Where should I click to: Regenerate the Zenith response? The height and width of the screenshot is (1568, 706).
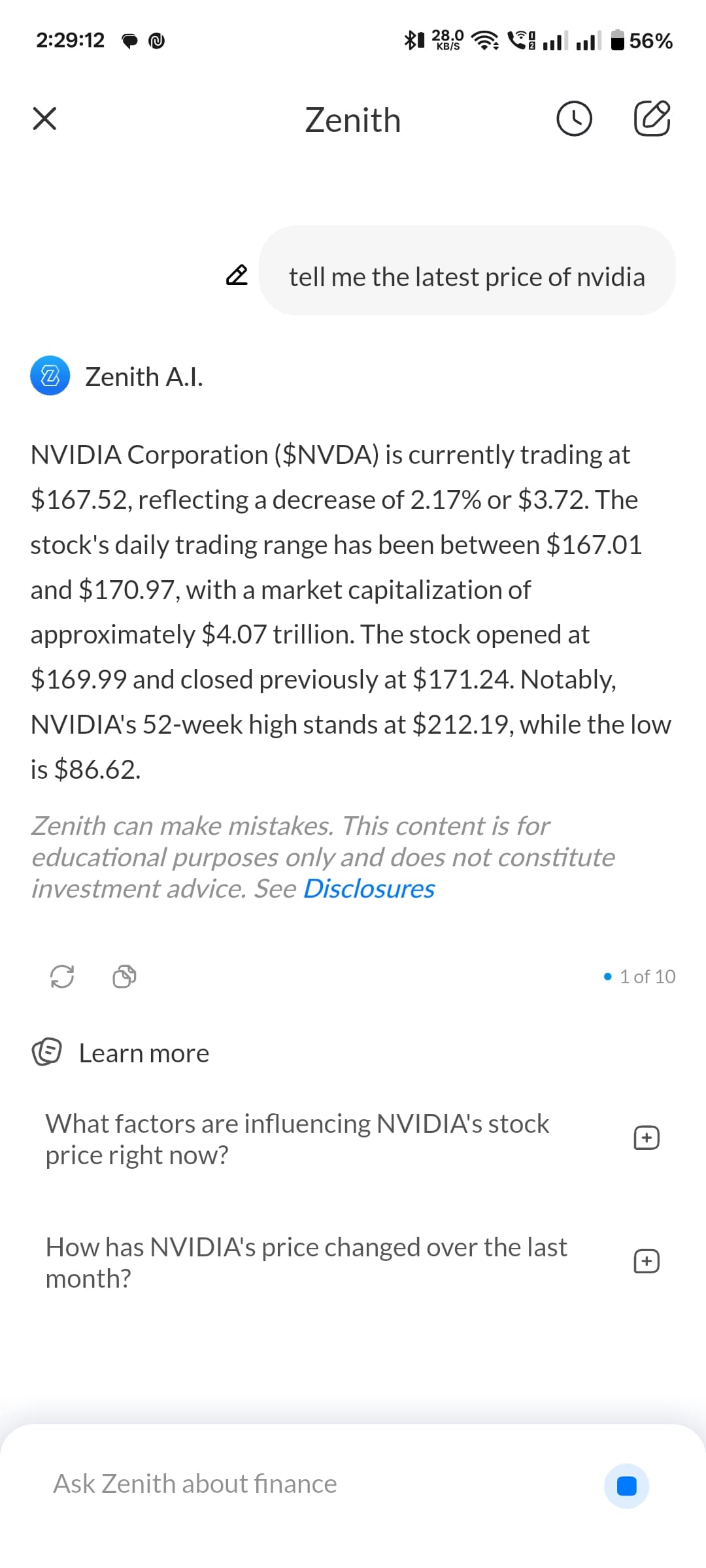point(62,977)
